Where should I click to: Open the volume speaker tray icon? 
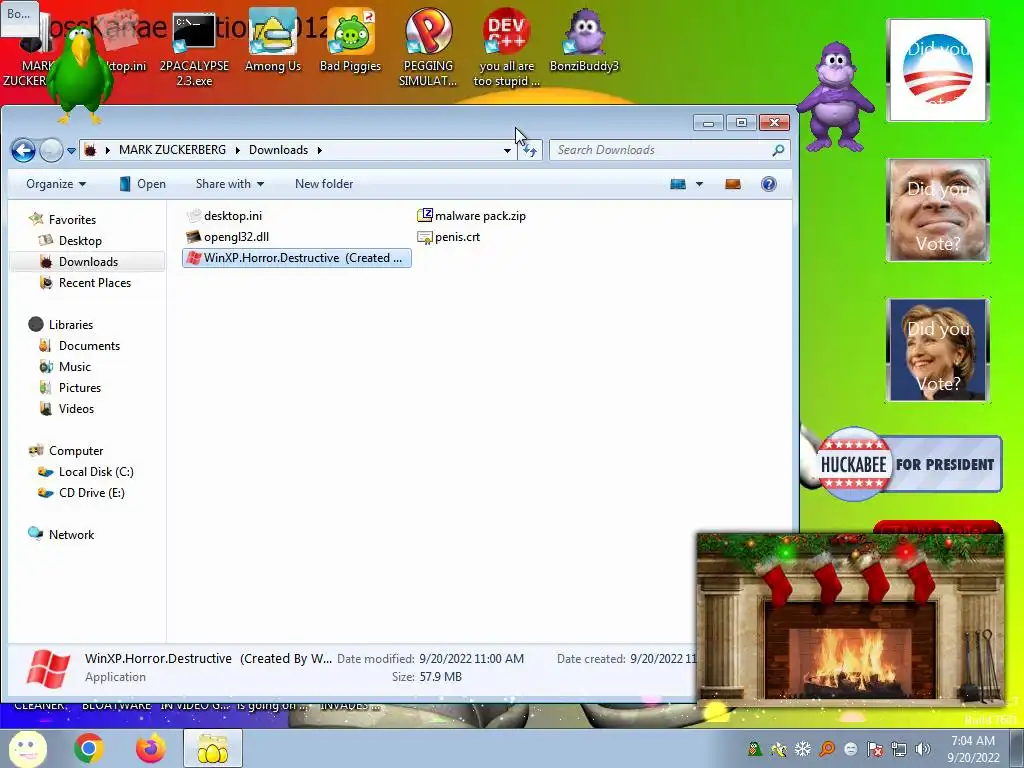(923, 749)
